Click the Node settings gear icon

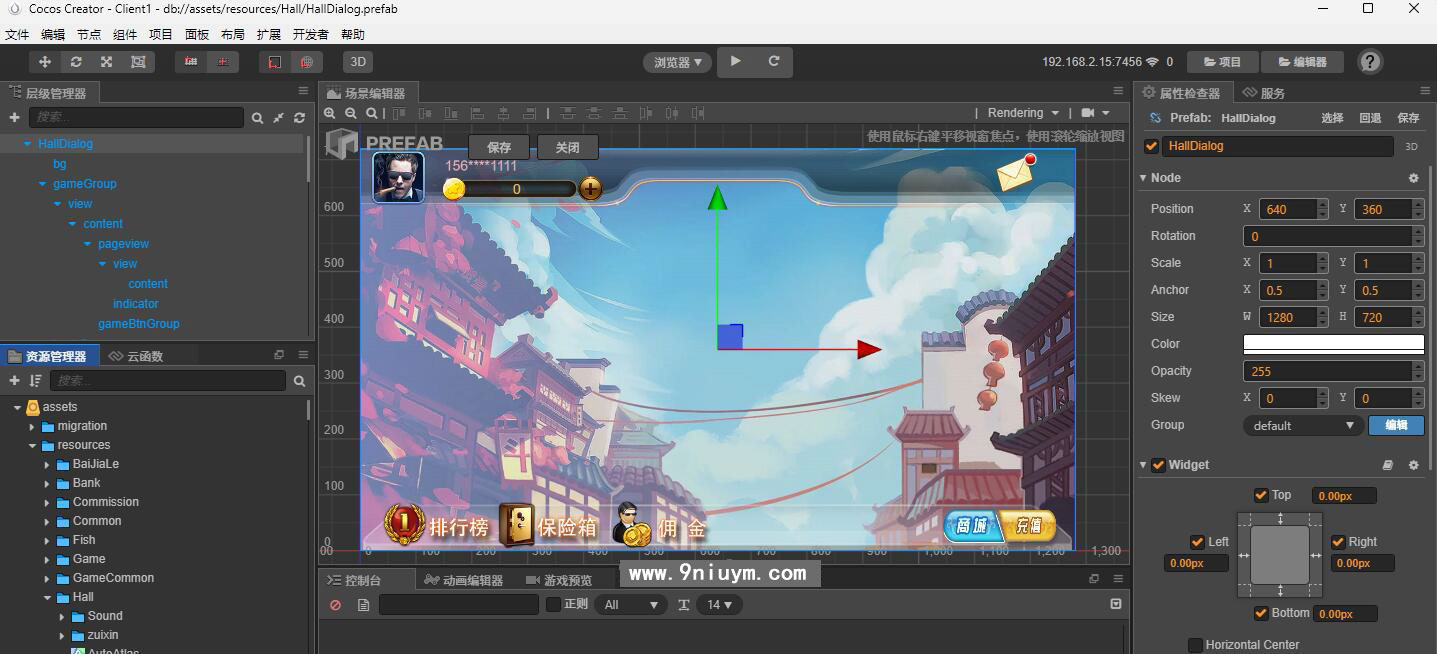[1413, 178]
